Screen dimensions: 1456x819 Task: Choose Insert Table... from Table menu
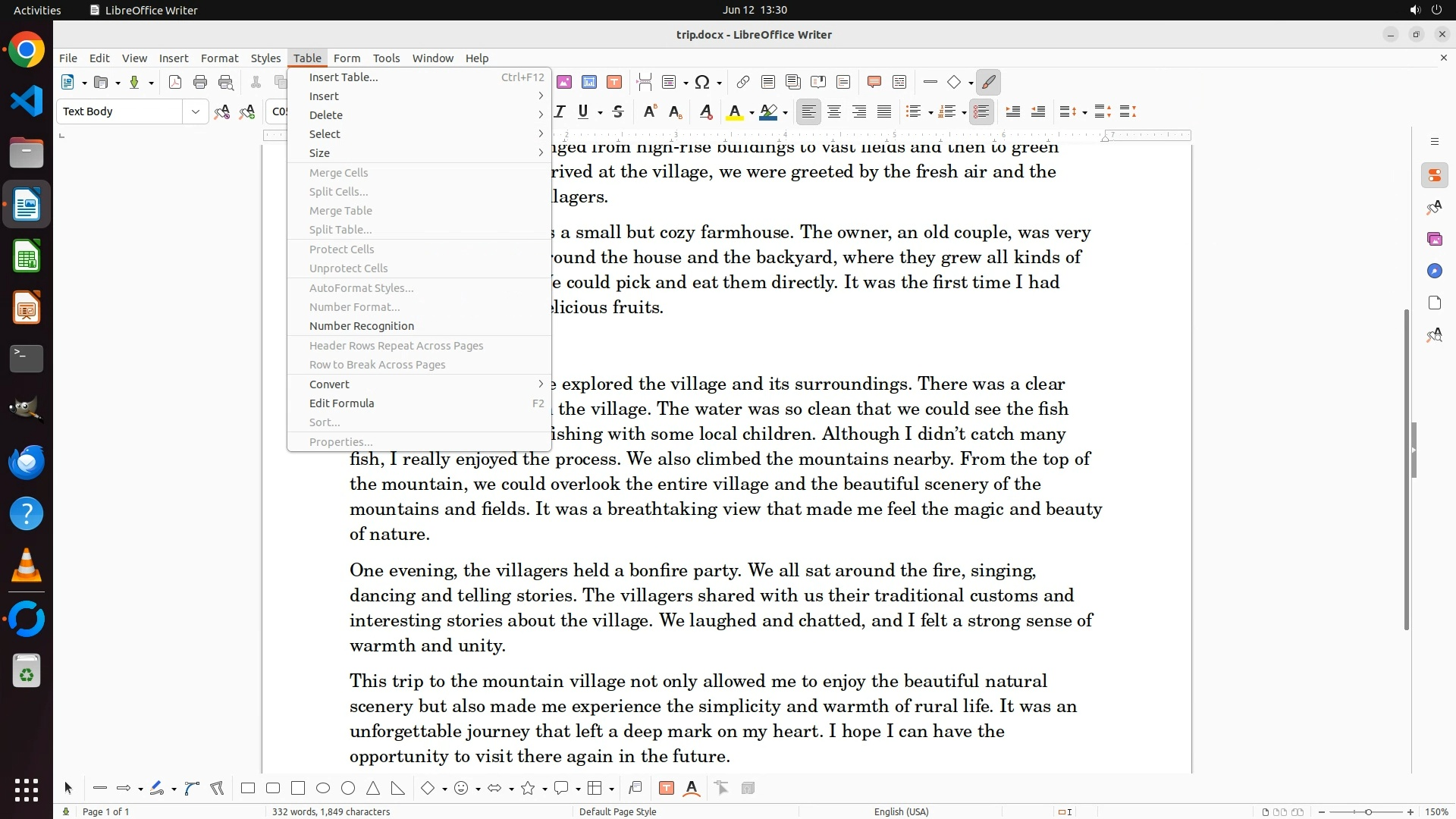tap(344, 77)
